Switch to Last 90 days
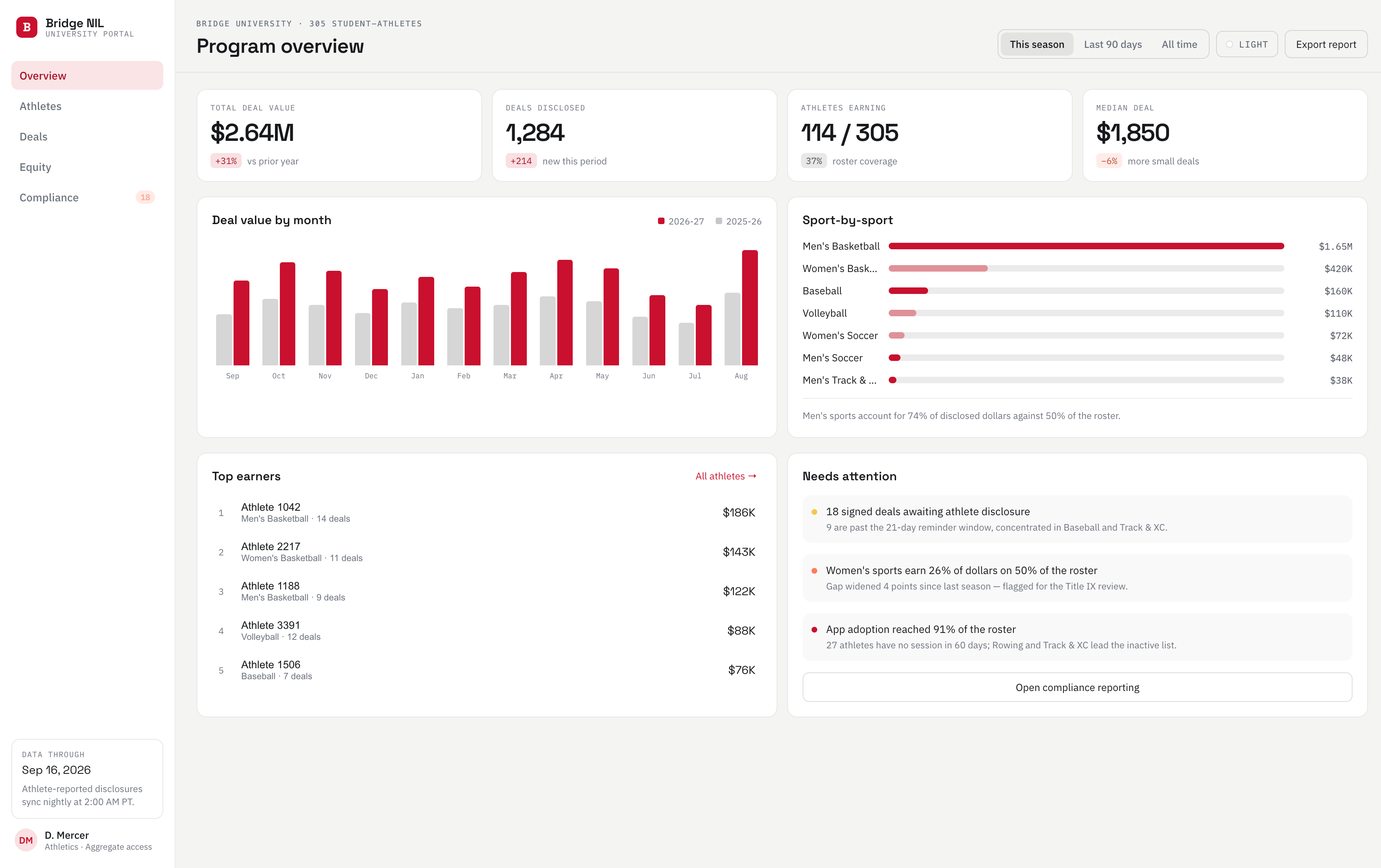This screenshot has height=868, width=1381. tap(1113, 44)
